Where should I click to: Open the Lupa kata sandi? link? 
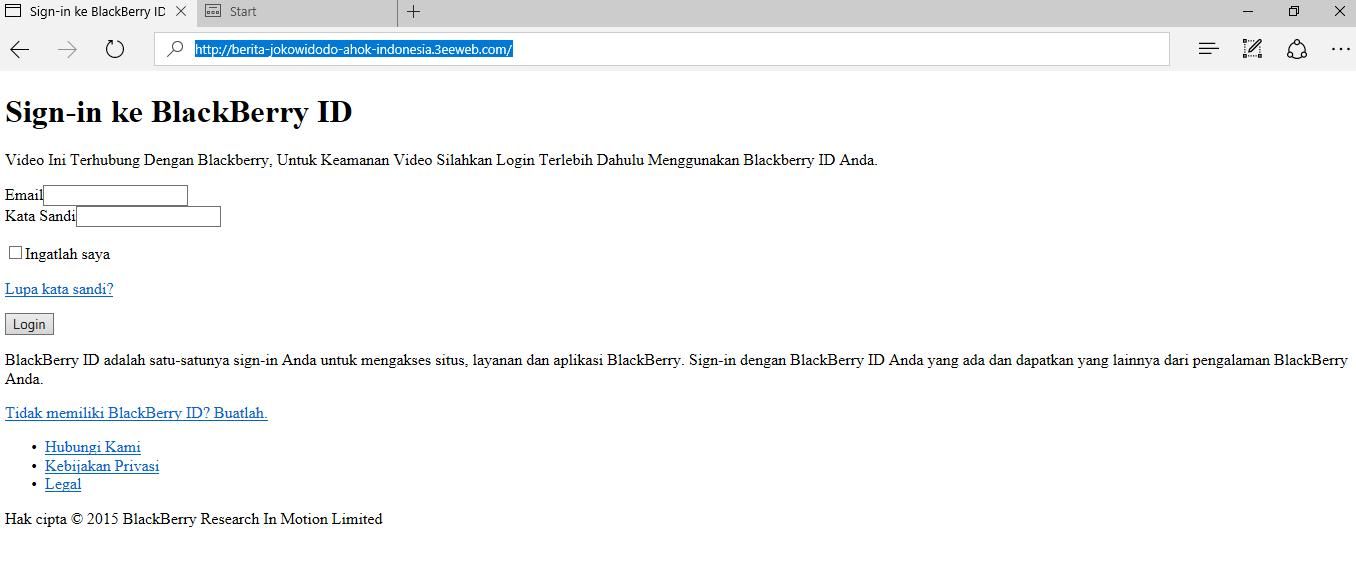point(59,289)
